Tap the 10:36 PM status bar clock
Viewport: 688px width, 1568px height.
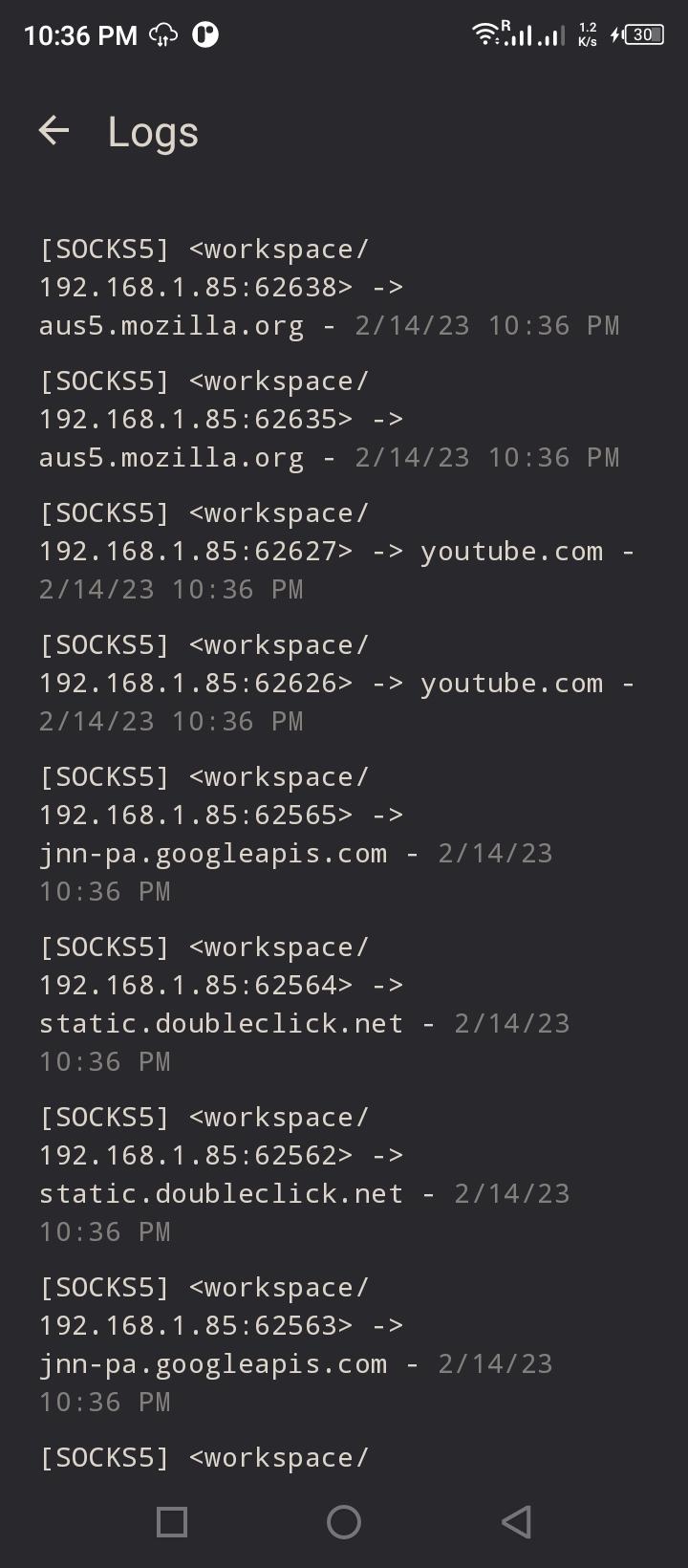[80, 35]
